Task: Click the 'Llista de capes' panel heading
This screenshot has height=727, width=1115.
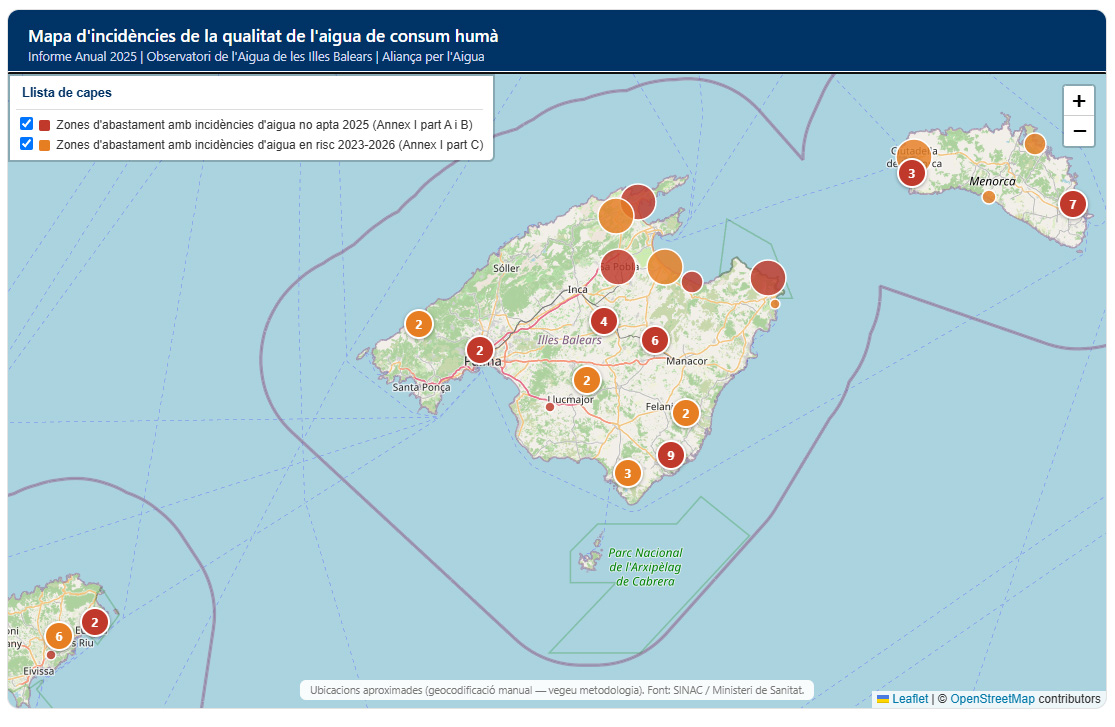Action: click(67, 92)
